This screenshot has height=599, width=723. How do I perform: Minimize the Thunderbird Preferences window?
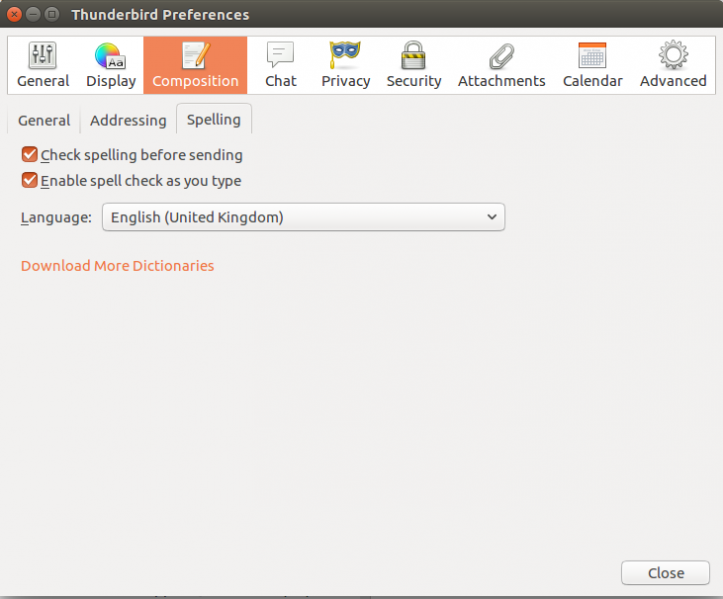point(33,14)
